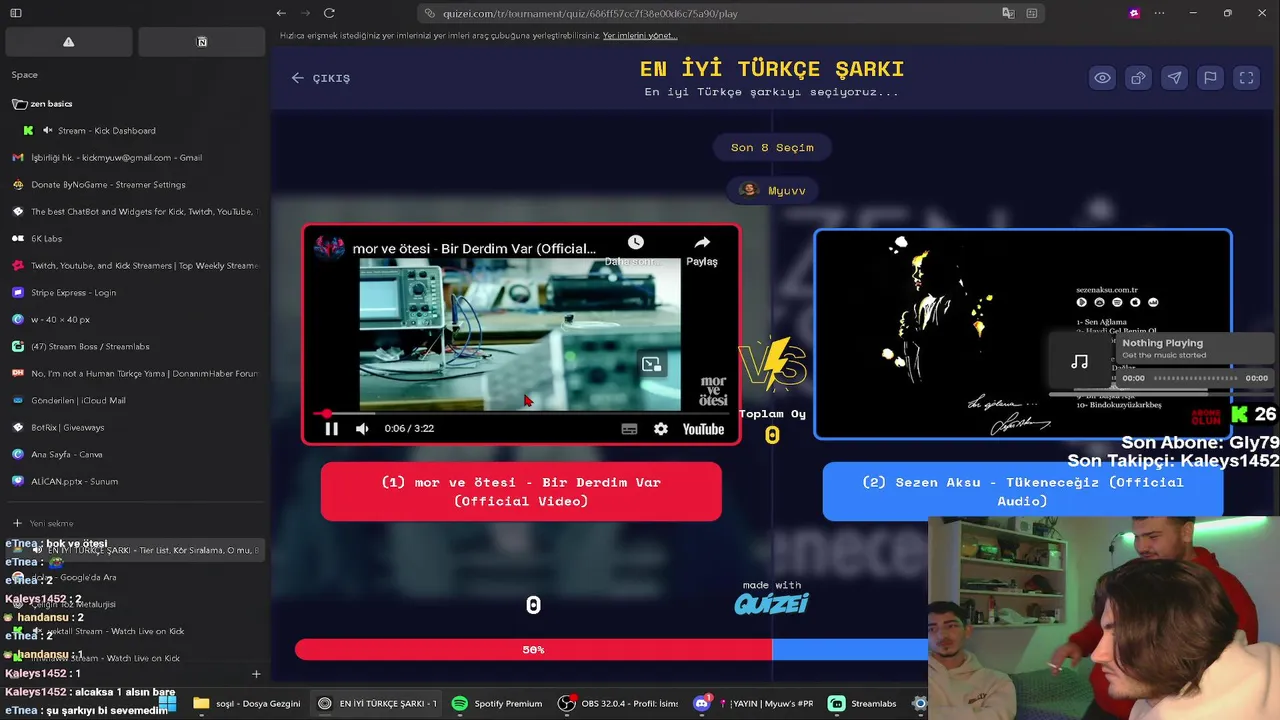Click the Watch Later clock icon on video
Screen dimensions: 1280x720
635,243
